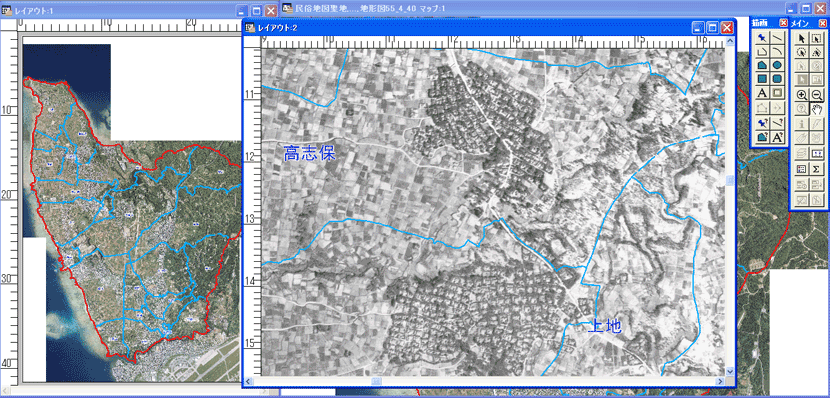Minimize the Layout:1 window
Screen dimensions: 830x398
click(242, 10)
